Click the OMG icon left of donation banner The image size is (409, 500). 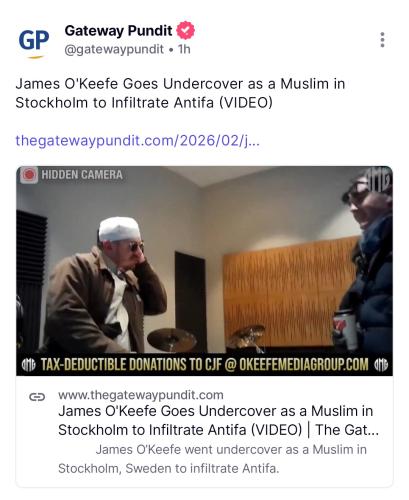tap(29, 365)
